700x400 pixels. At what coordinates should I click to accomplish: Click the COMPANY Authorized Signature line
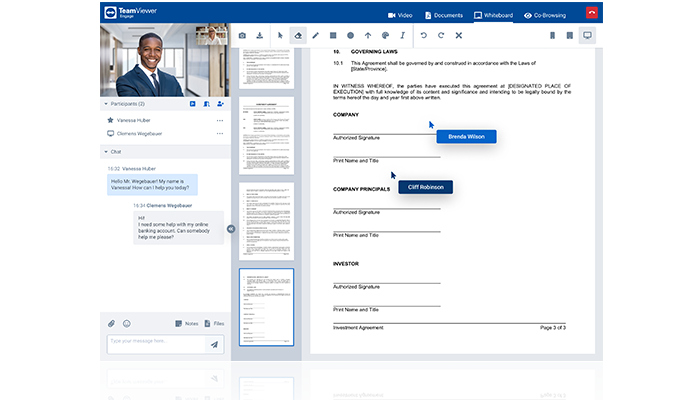pos(387,135)
